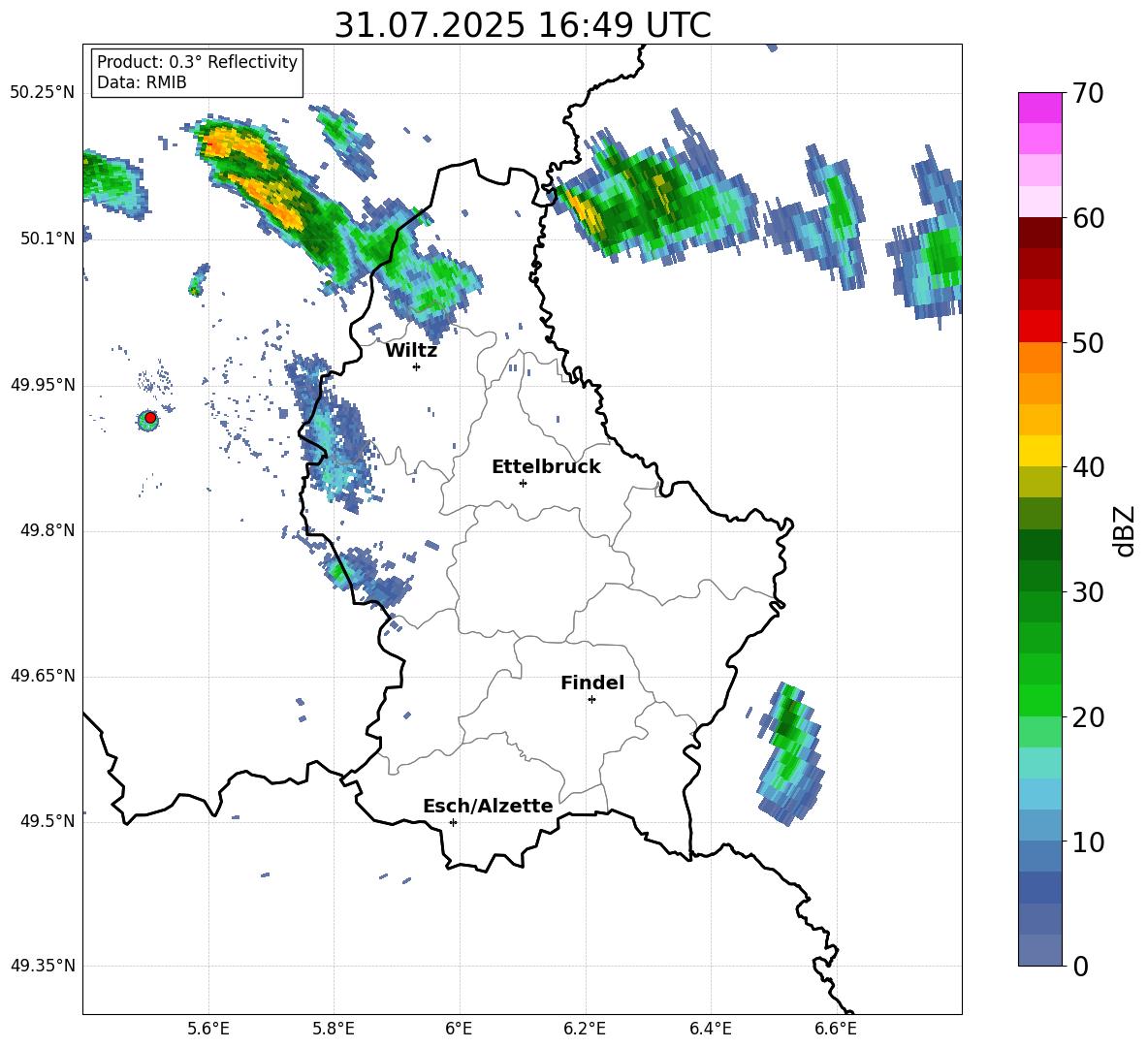Click the 50.25°N latitude label
1148x1048 pixels.
click(43, 93)
